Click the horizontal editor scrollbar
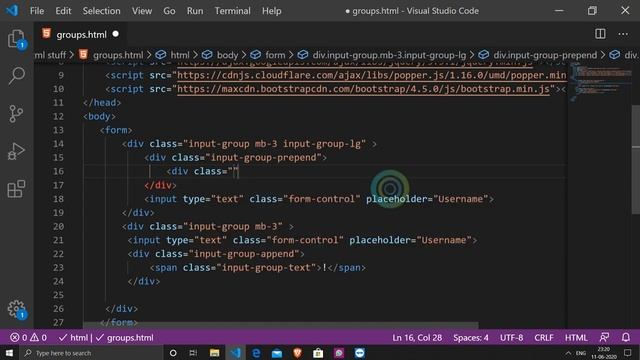640x360 pixels. pos(280,325)
